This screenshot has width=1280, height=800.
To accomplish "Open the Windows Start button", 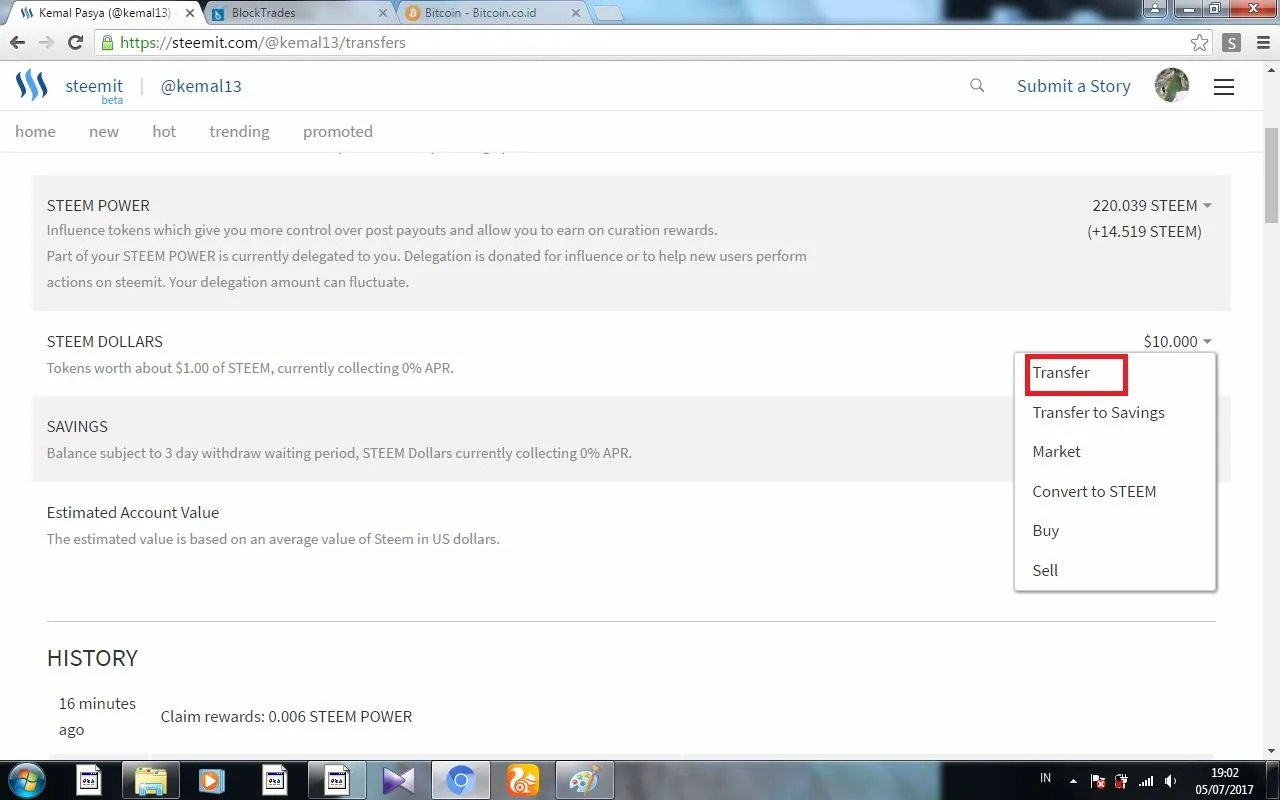I will coord(26,780).
